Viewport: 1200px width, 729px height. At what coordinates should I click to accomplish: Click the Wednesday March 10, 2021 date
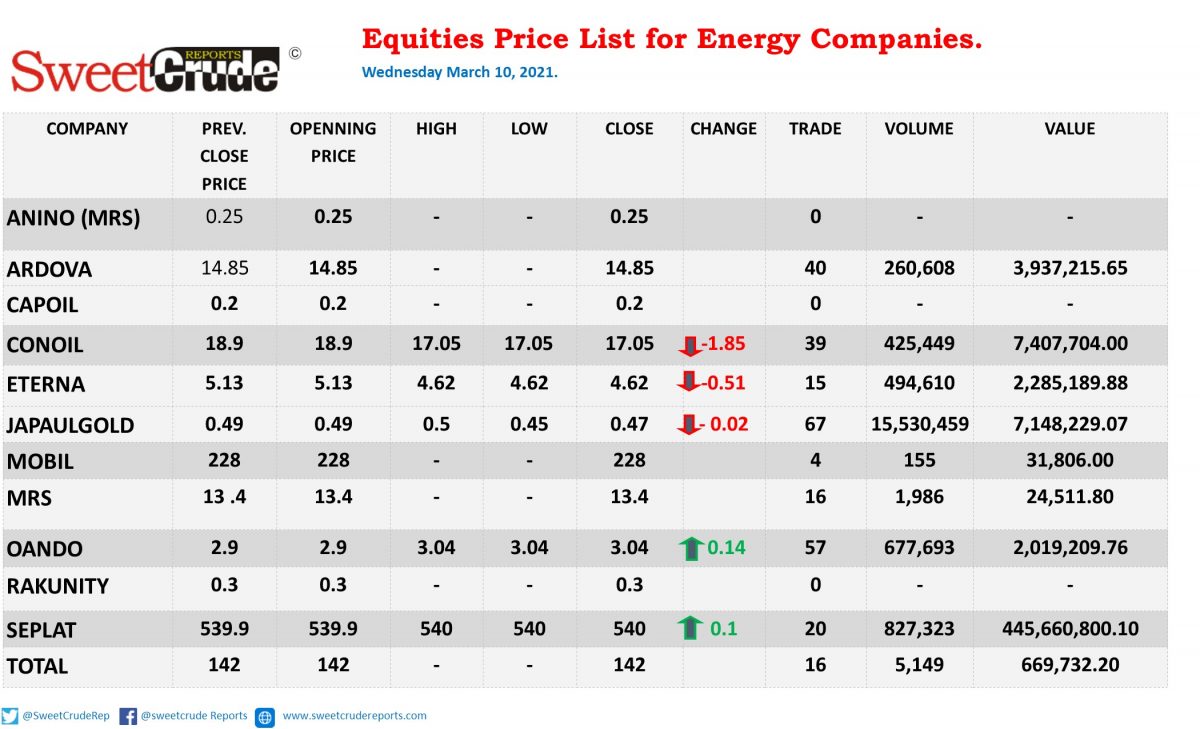(460, 73)
